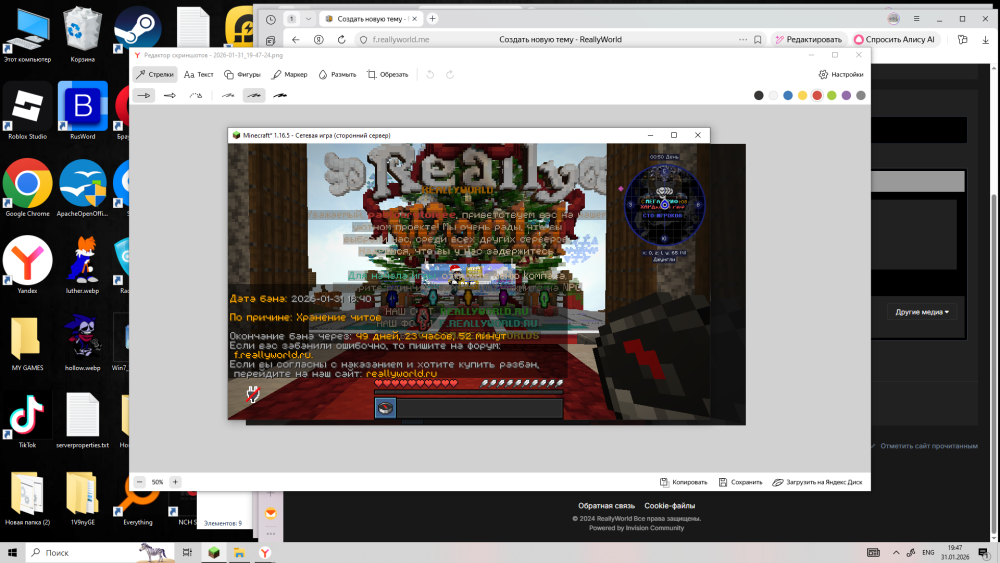Pick the white color swatch
Image resolution: width=1000 pixels, height=563 pixels.
pyautogui.click(x=773, y=96)
